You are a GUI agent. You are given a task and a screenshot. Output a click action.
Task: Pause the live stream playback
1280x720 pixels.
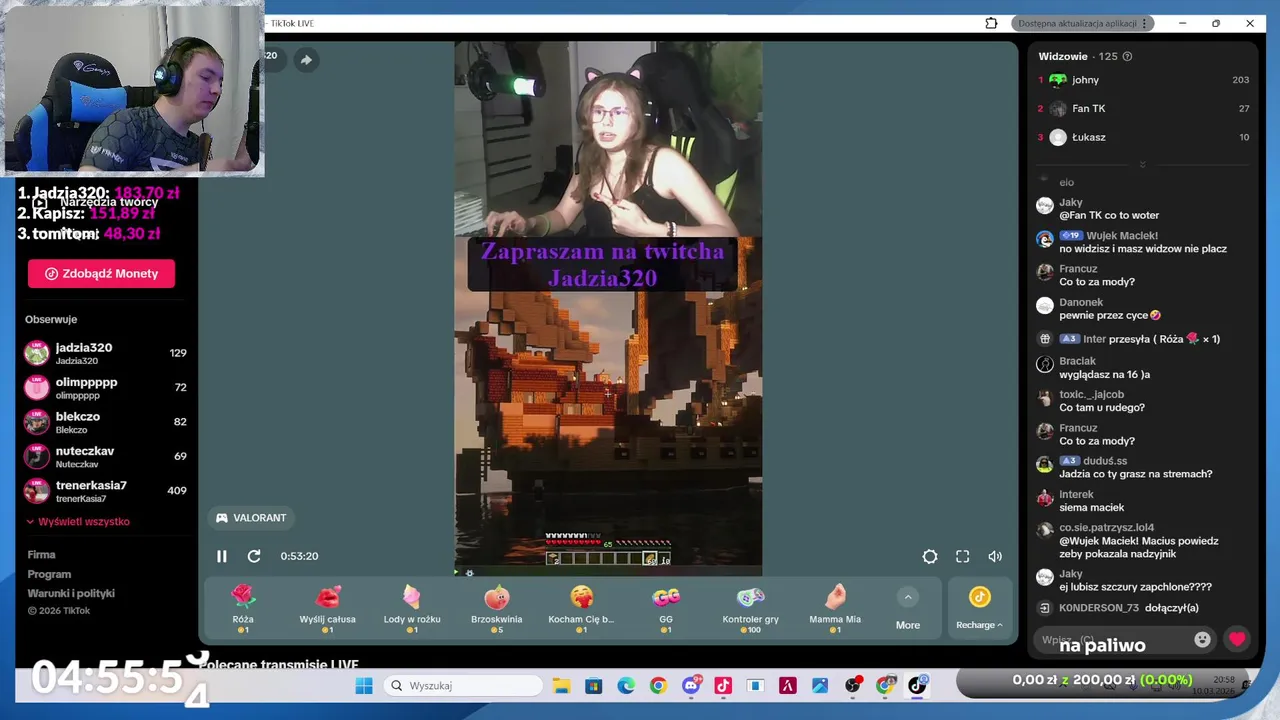(x=222, y=556)
